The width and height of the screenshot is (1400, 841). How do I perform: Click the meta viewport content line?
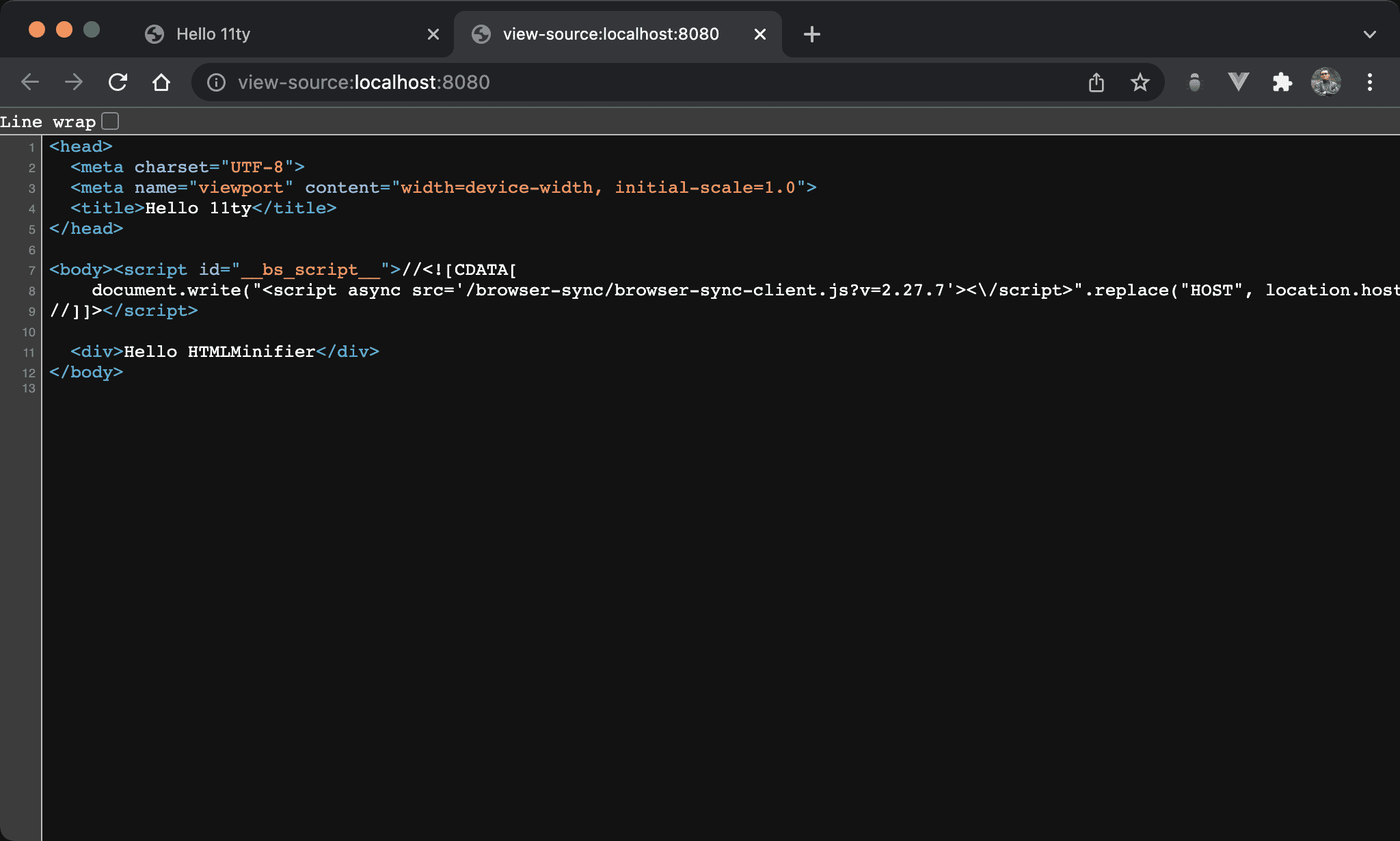pyautogui.click(x=444, y=187)
